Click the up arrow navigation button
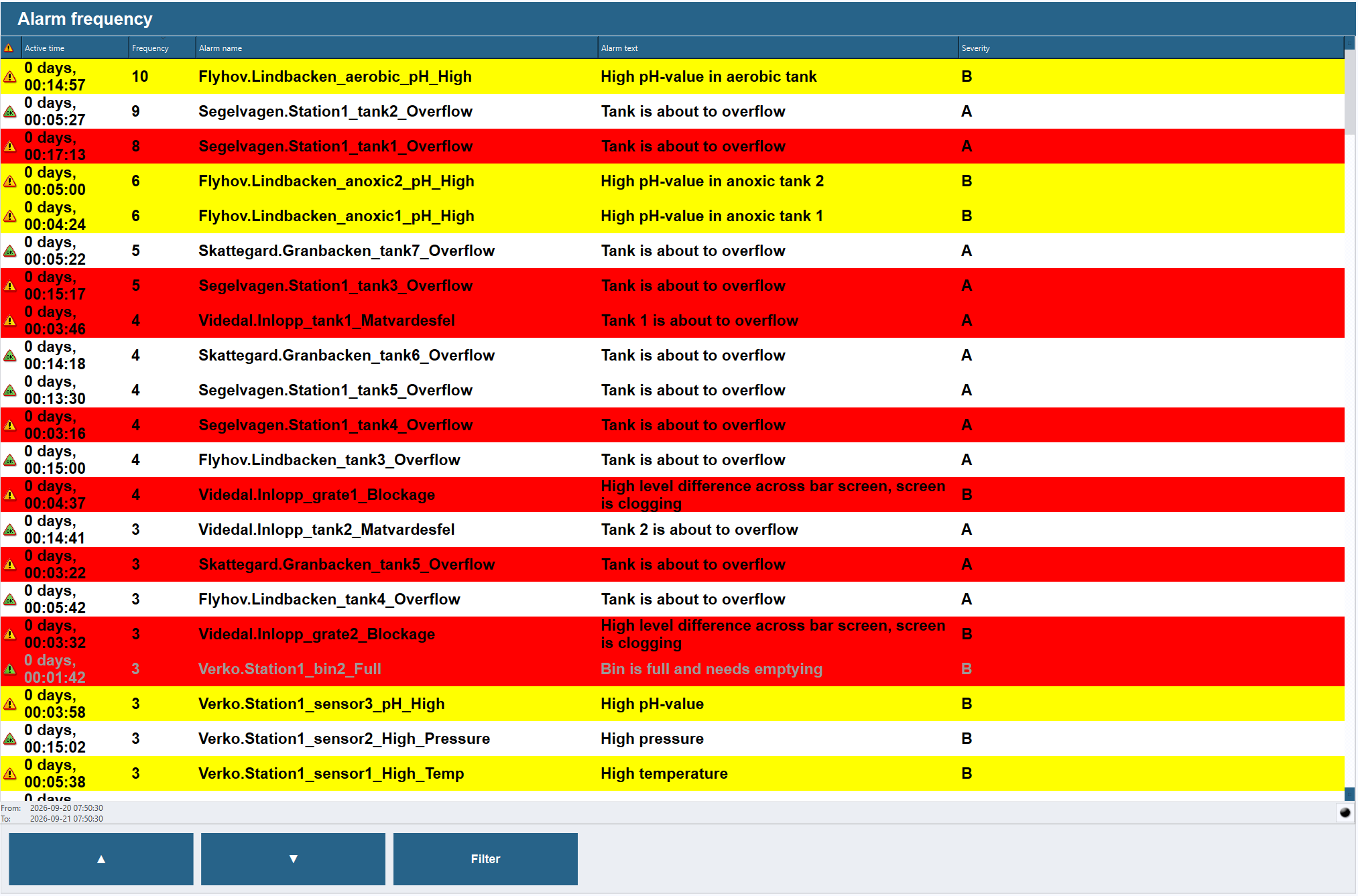1358x896 pixels. 101,859
